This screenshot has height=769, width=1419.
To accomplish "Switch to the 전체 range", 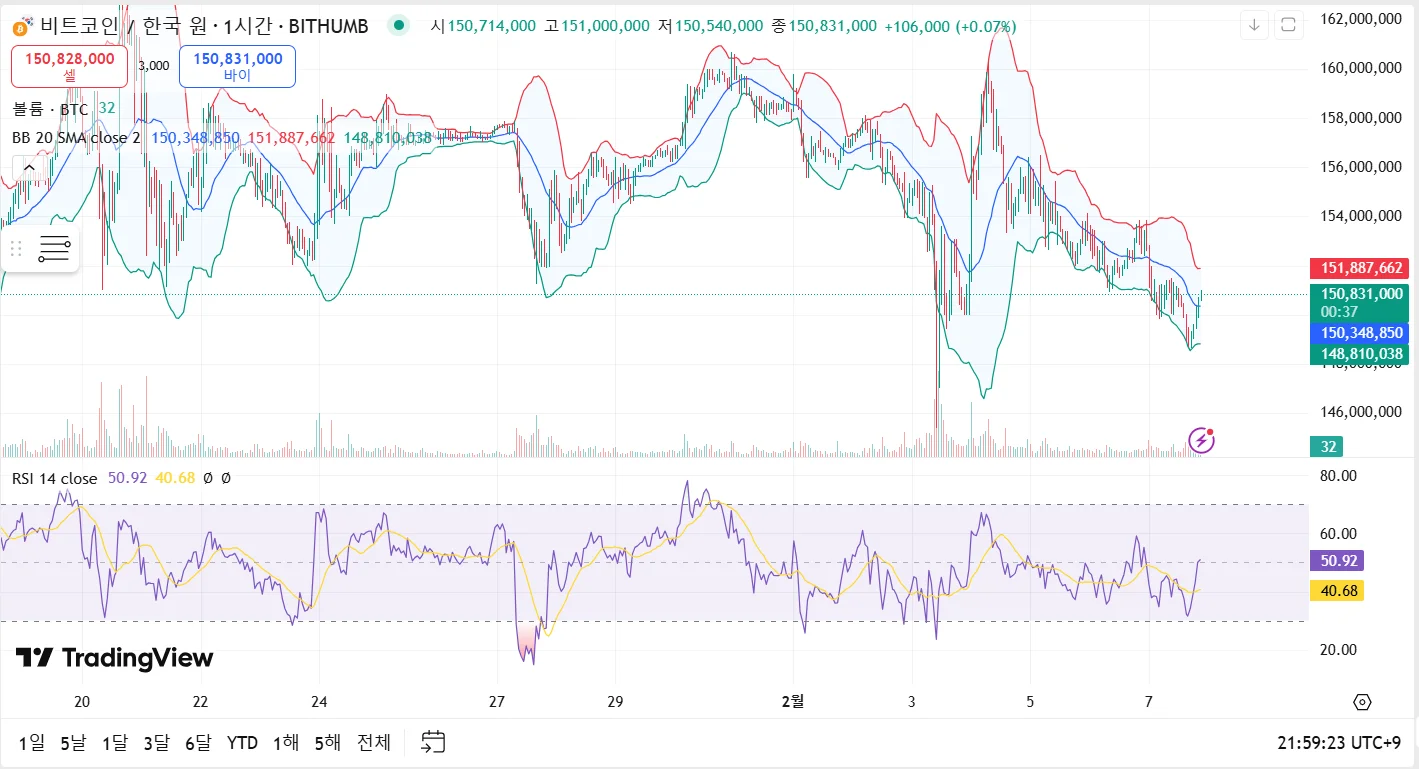I will pos(374,743).
